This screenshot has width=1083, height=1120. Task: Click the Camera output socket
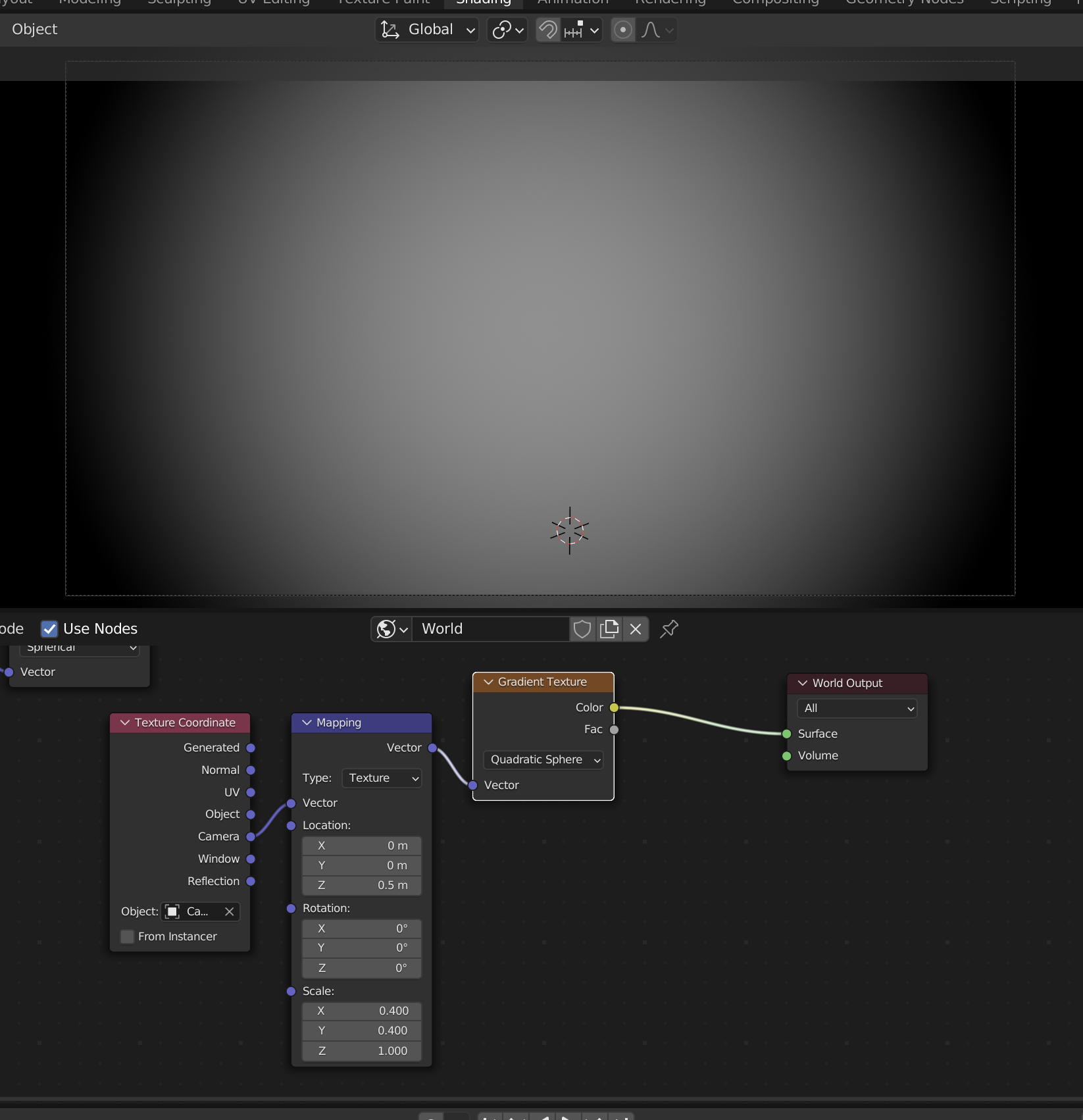(x=251, y=836)
